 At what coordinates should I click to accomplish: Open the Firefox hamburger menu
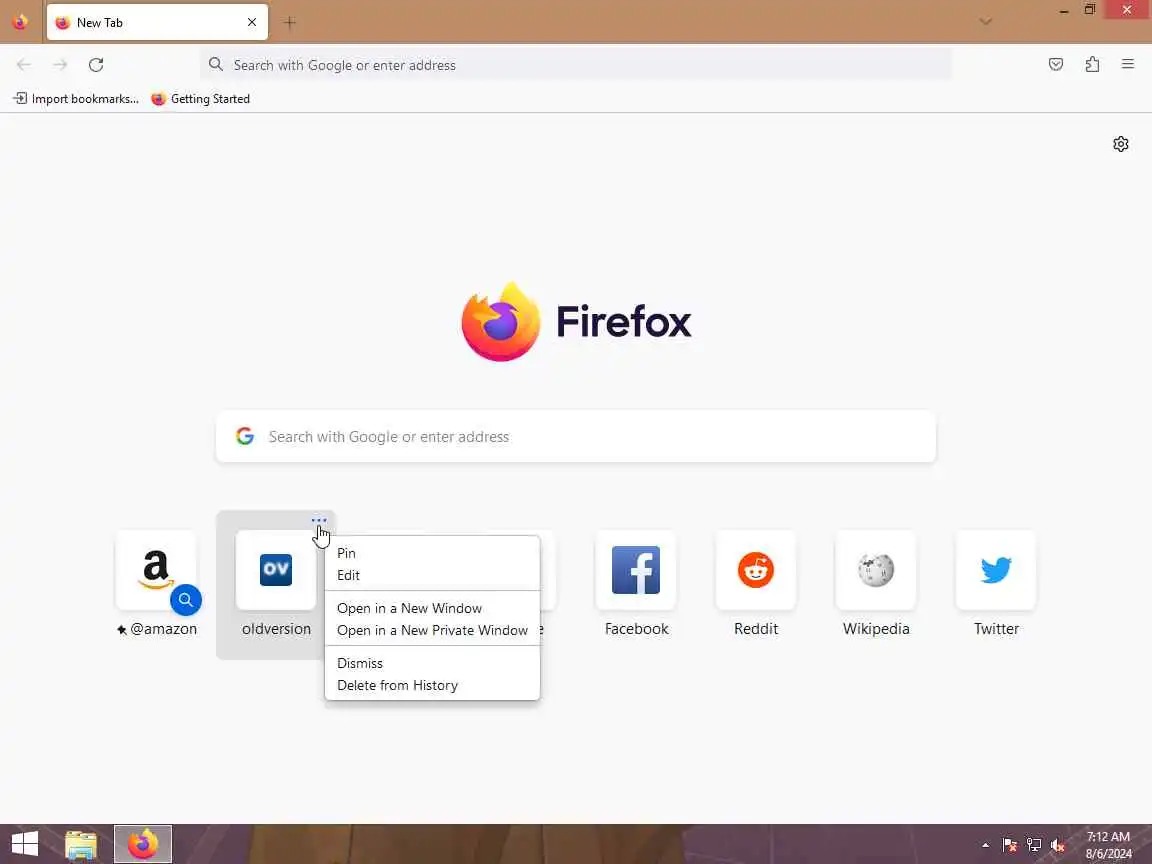1128,65
